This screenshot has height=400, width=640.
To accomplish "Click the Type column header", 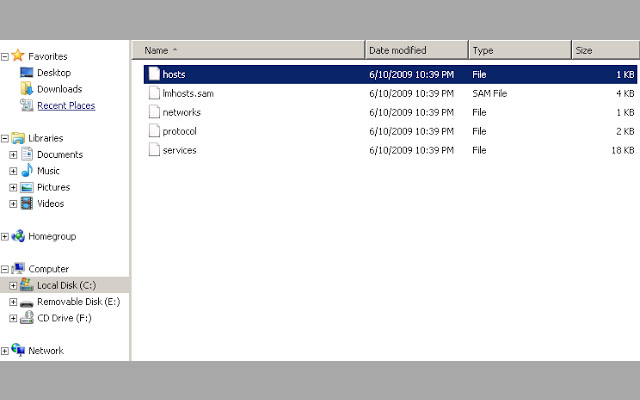I will 518,50.
